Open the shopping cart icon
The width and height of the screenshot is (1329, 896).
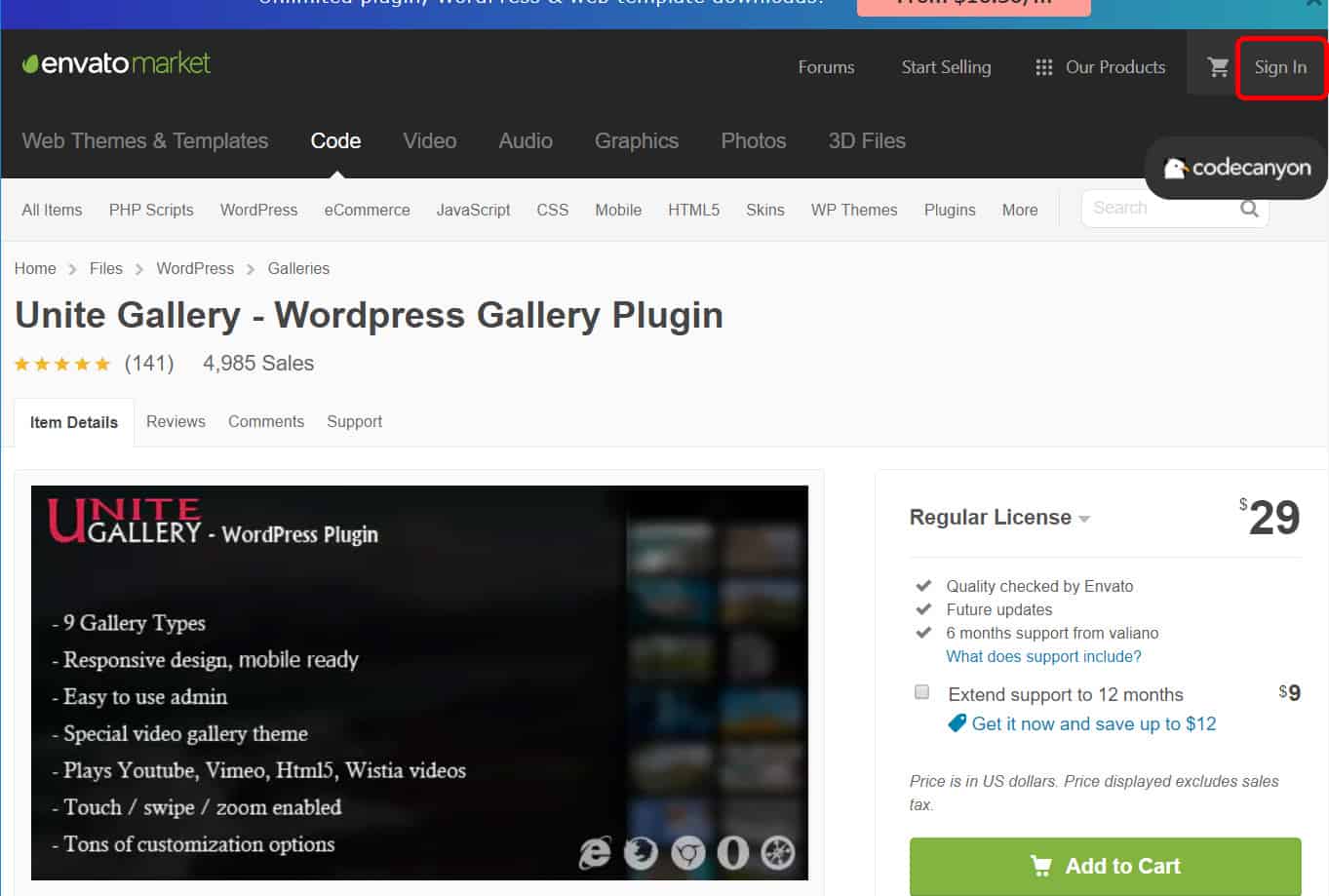pyautogui.click(x=1218, y=67)
